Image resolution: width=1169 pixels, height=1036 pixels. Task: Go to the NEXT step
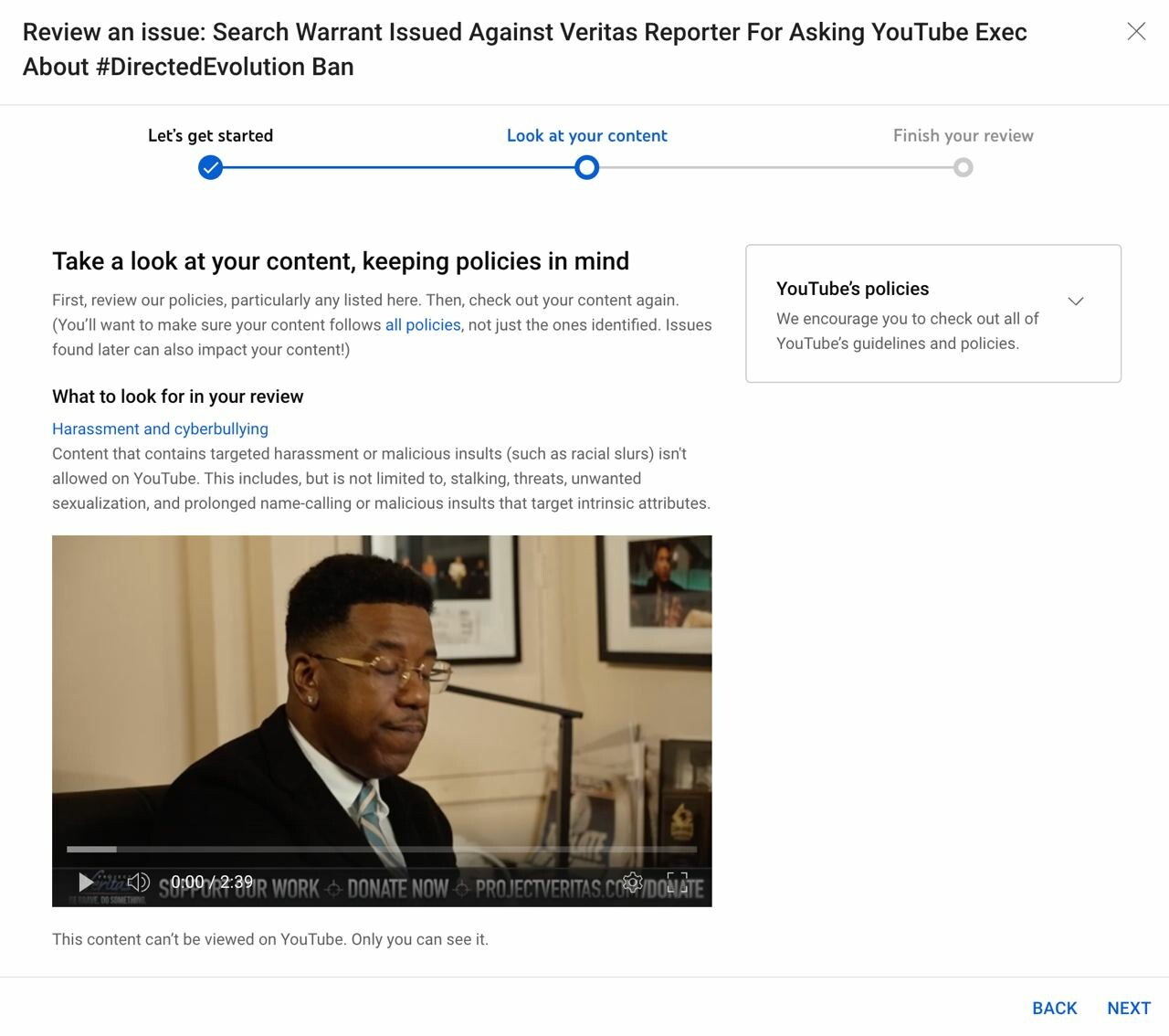[x=1129, y=1008]
